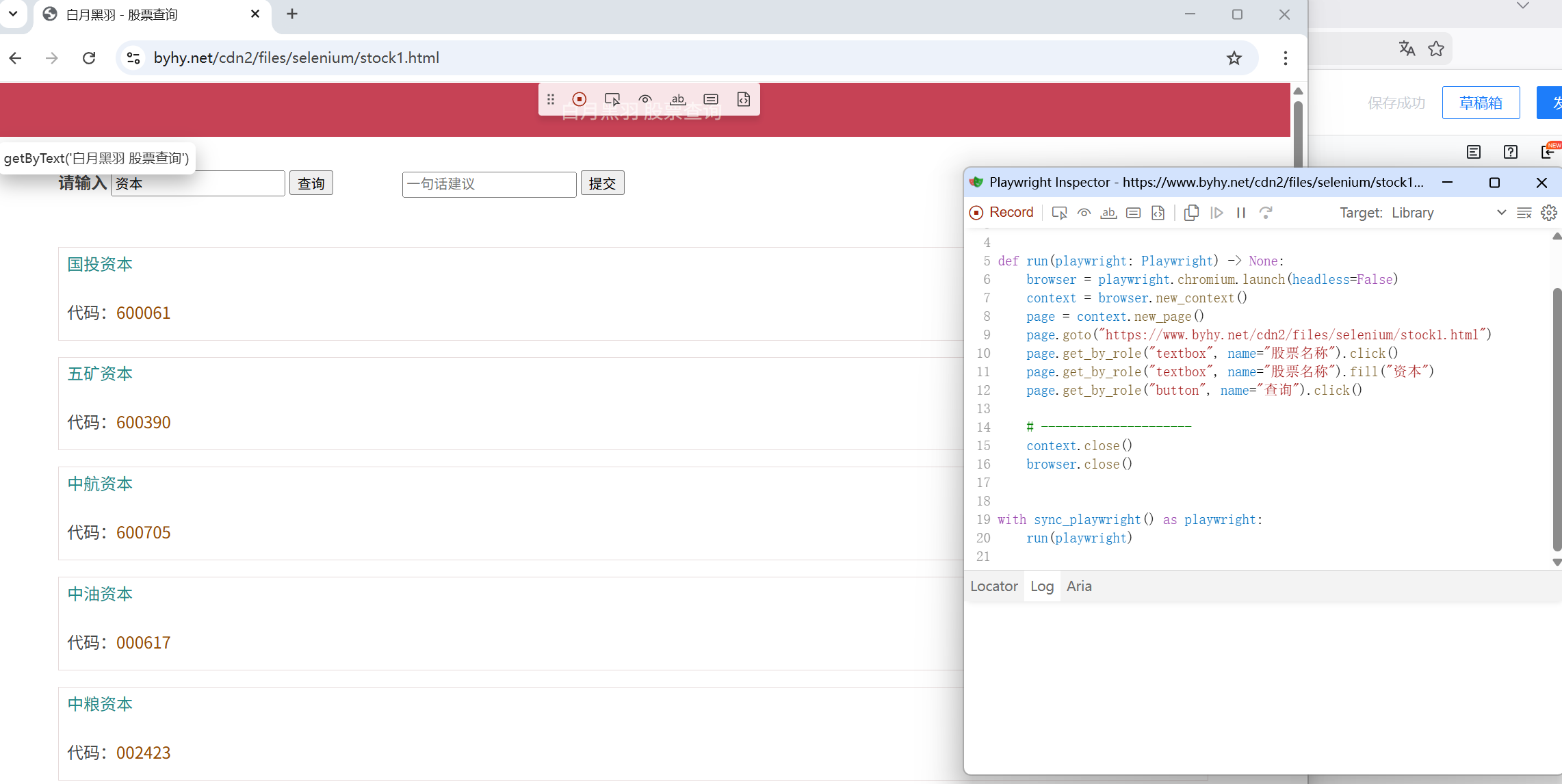Switch to the Aria tab

click(x=1079, y=586)
